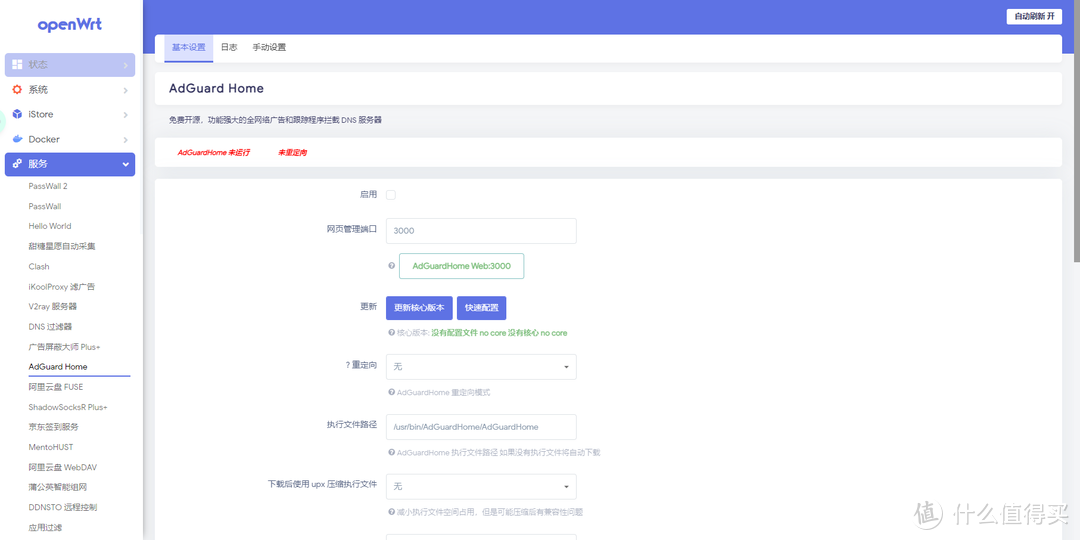This screenshot has width=1080, height=540.
Task: Open Aliyun Drive FUSE page
Action: coord(56,387)
